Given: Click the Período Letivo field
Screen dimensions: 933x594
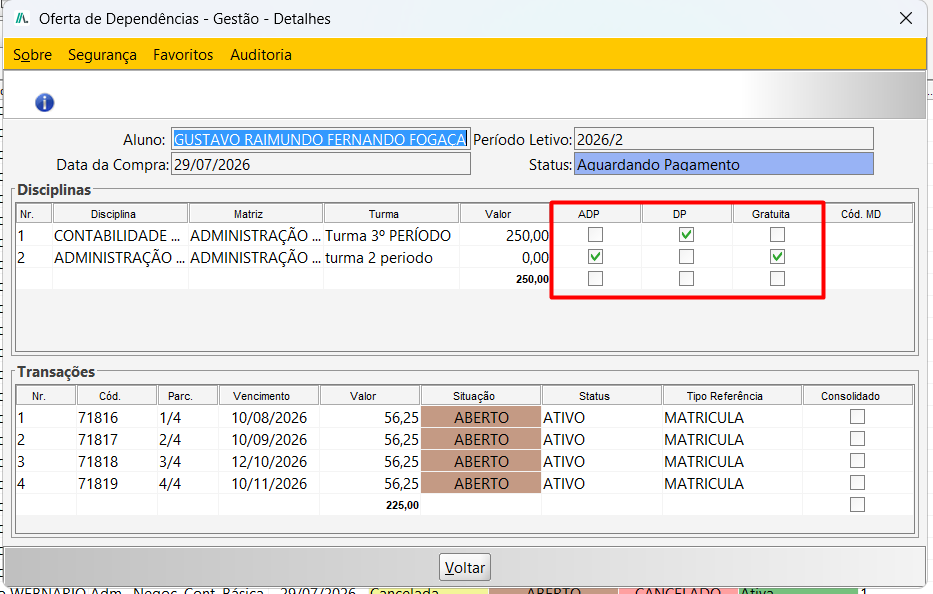Looking at the screenshot, I should [x=724, y=139].
